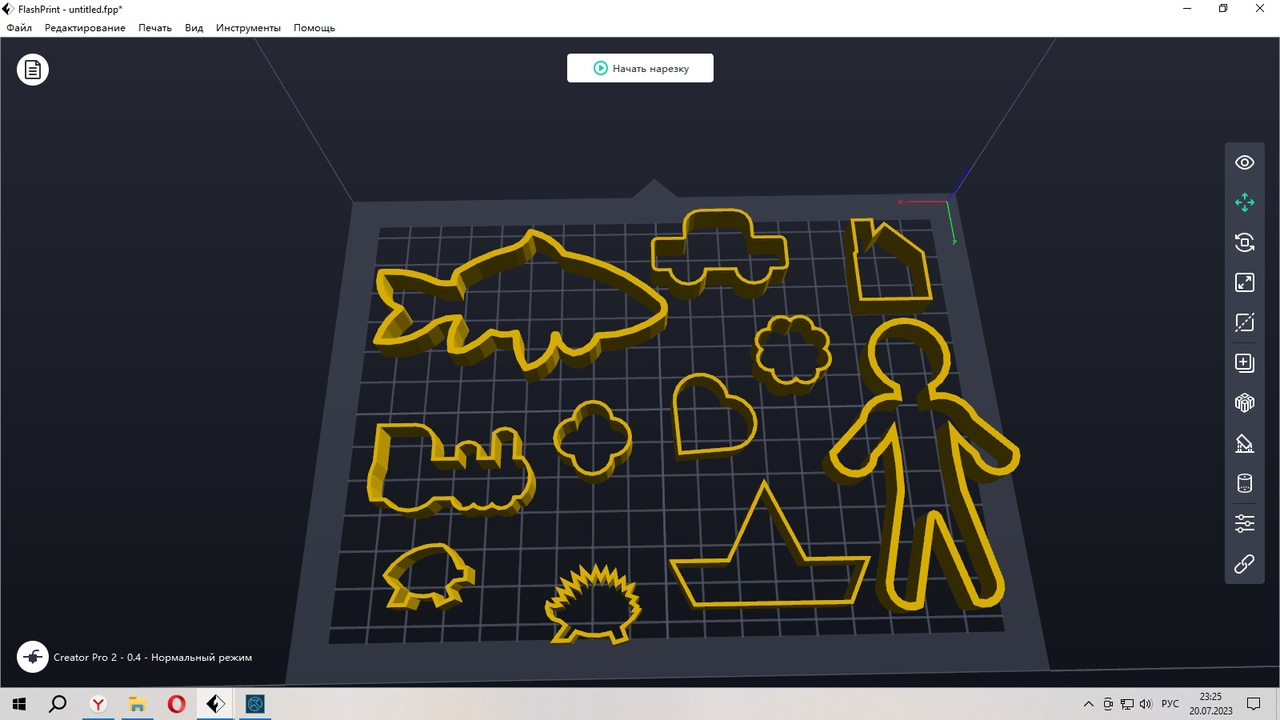Select the Move tool in right toolbar
This screenshot has width=1280, height=720.
coord(1244,203)
